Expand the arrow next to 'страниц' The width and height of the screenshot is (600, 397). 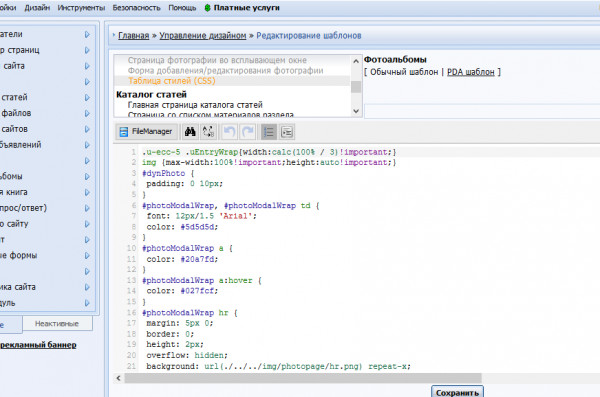pos(87,50)
